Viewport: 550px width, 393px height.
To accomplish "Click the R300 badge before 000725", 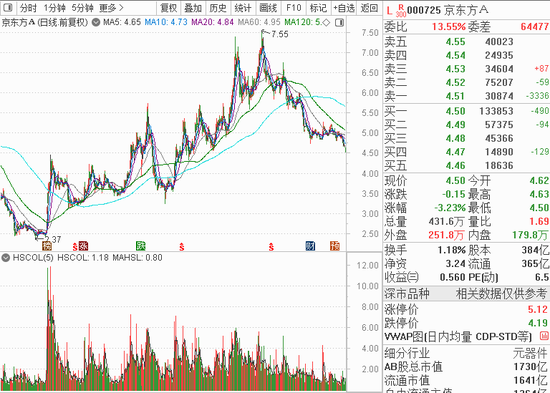I will [x=401, y=11].
